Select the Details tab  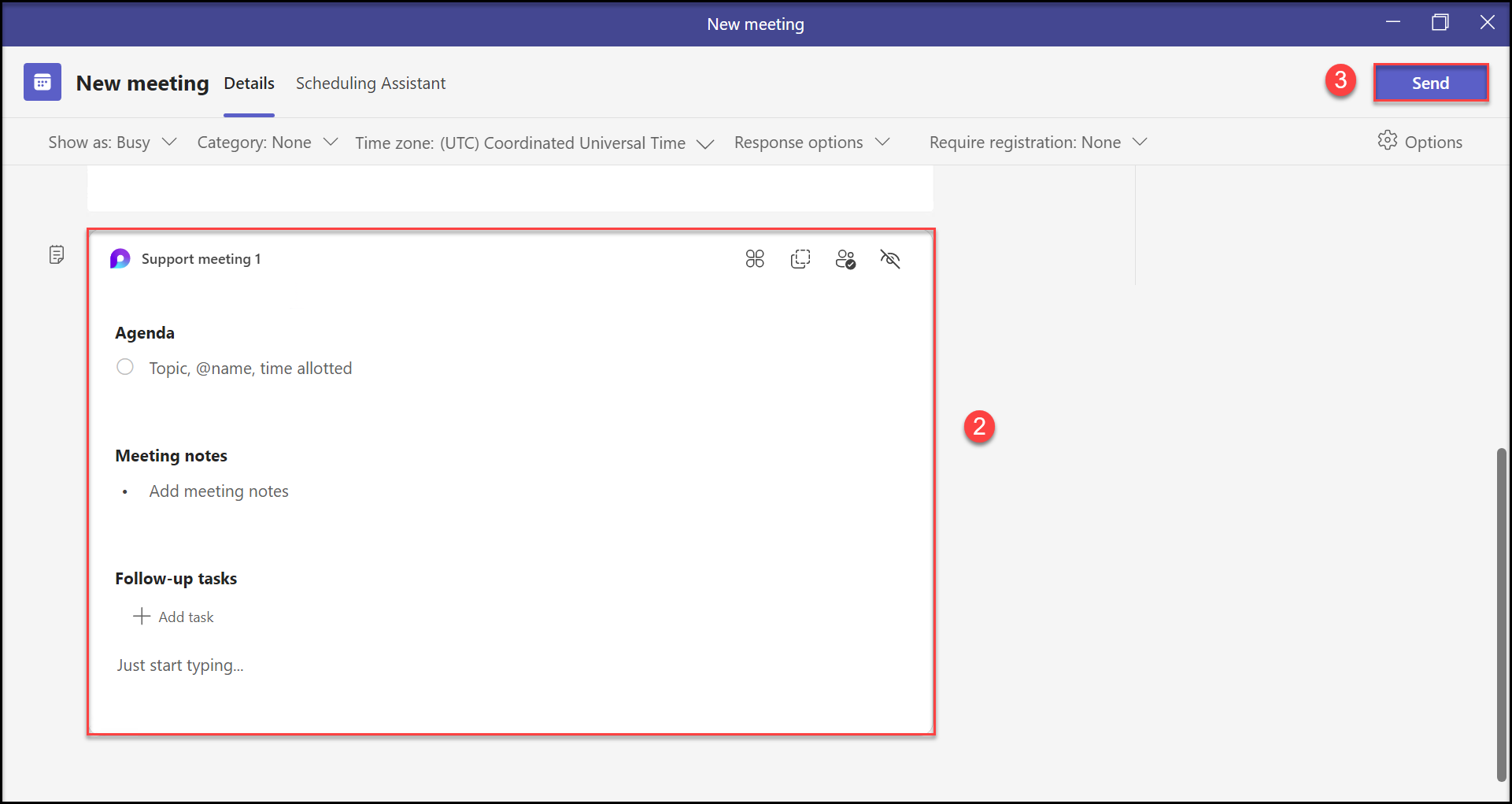[x=249, y=83]
